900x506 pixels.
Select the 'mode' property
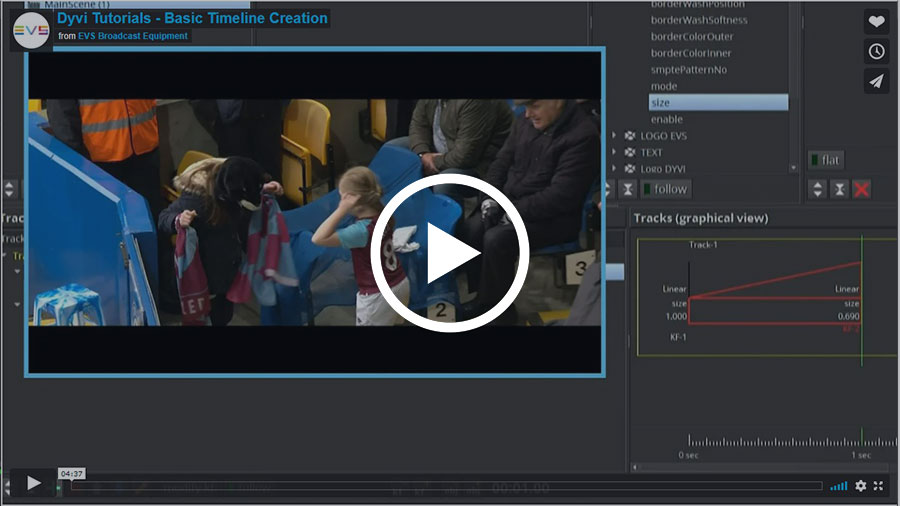coord(664,86)
